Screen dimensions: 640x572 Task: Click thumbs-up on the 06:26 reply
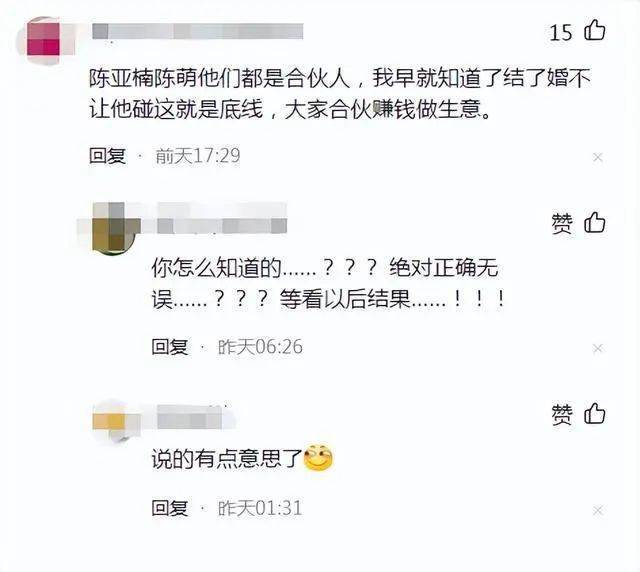(x=594, y=223)
